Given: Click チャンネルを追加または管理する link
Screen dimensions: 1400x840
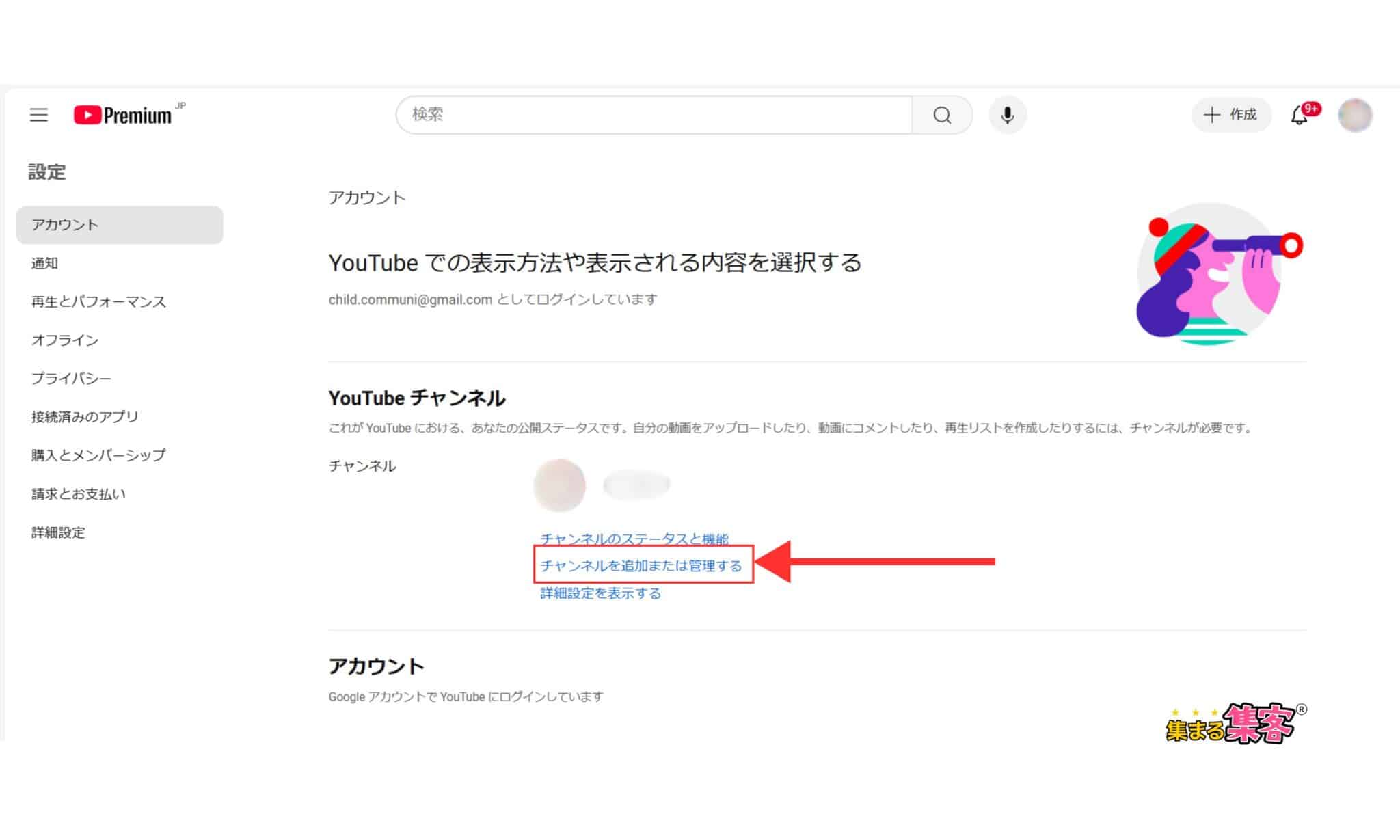Looking at the screenshot, I should click(641, 565).
